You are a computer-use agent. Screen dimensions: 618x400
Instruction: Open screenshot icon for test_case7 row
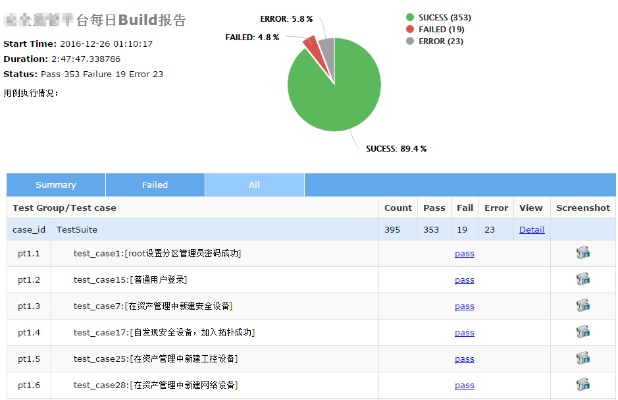(x=582, y=305)
